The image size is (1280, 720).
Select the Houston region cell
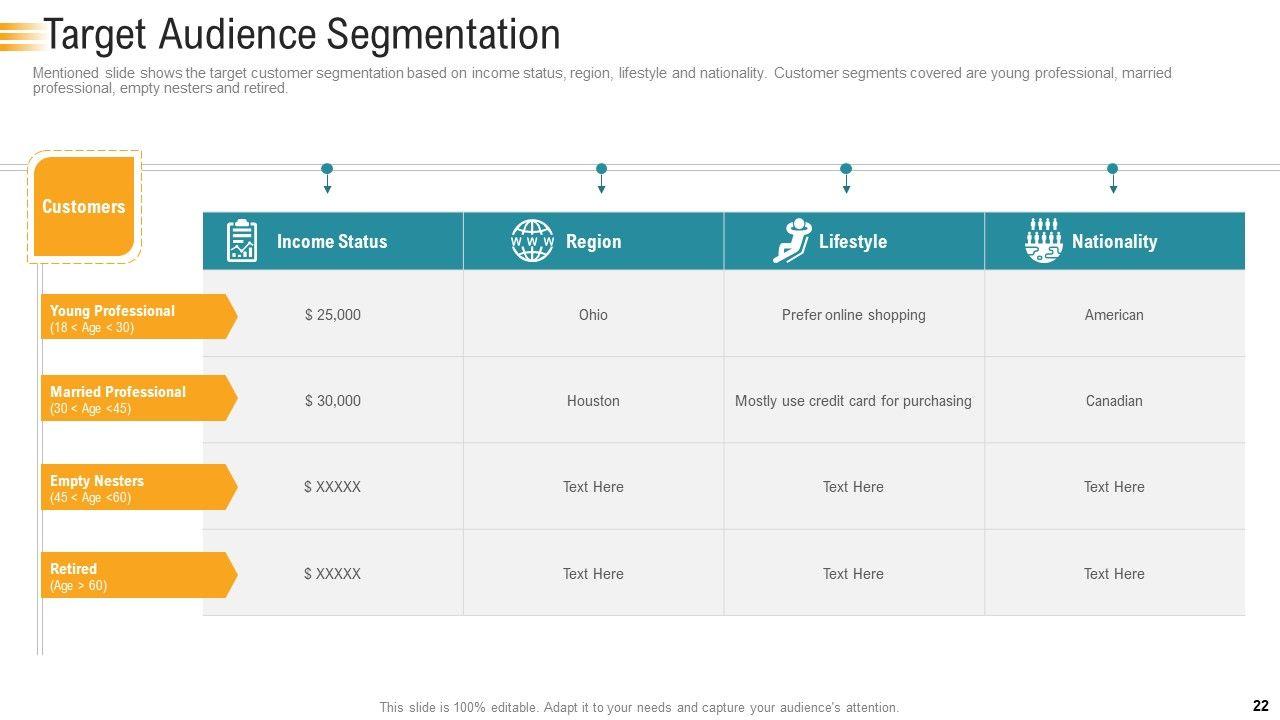(593, 401)
